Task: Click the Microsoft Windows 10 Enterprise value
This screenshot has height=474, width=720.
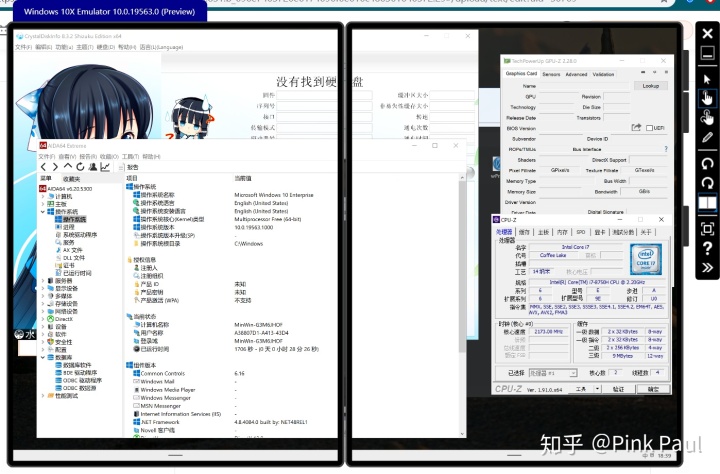Action: pos(274,195)
